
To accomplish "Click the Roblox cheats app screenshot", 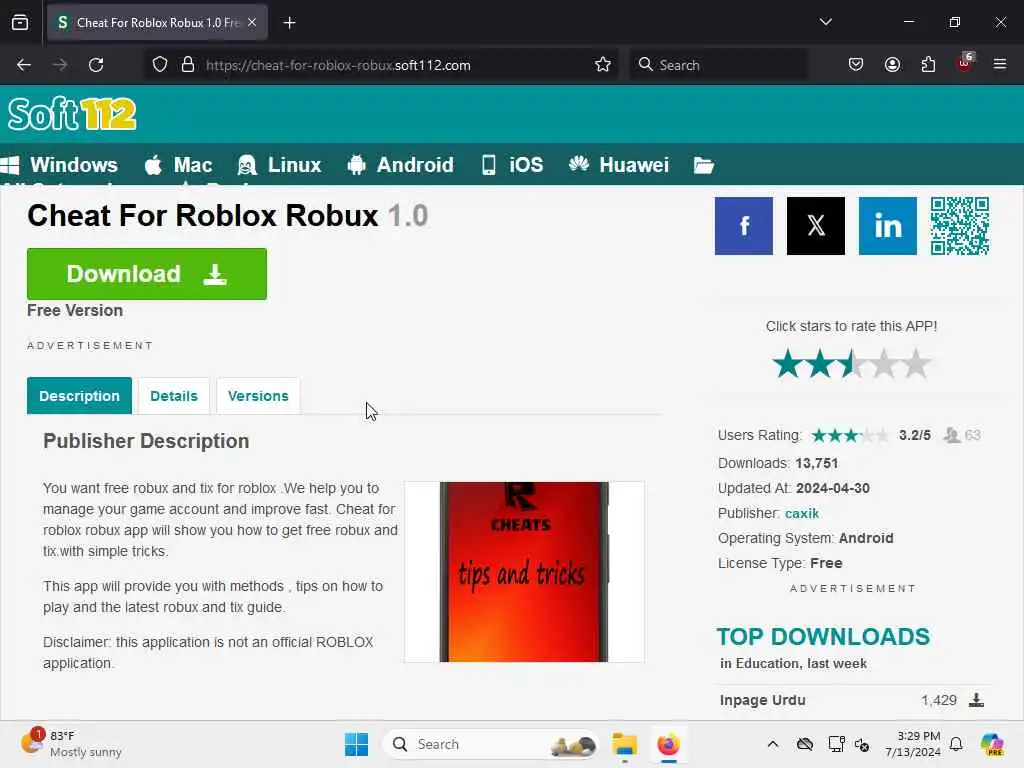I will point(524,572).
